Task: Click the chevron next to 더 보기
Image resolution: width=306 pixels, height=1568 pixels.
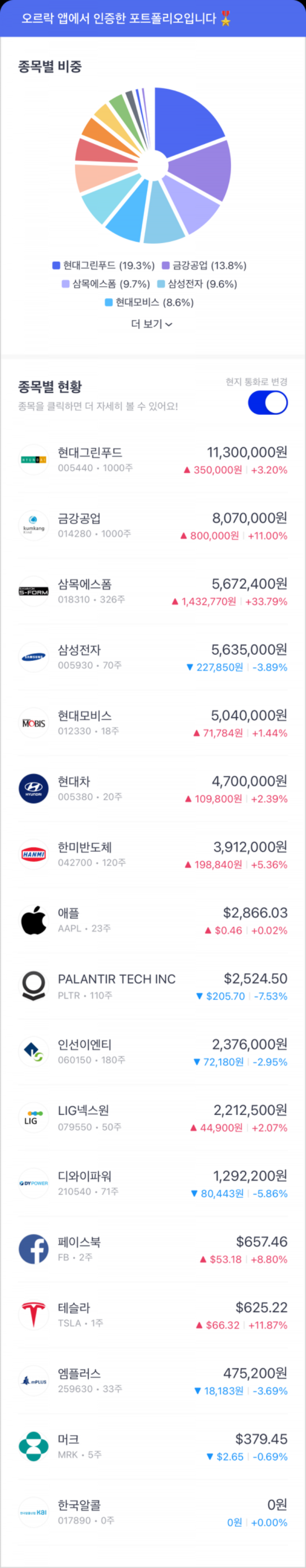Action: click(x=169, y=324)
